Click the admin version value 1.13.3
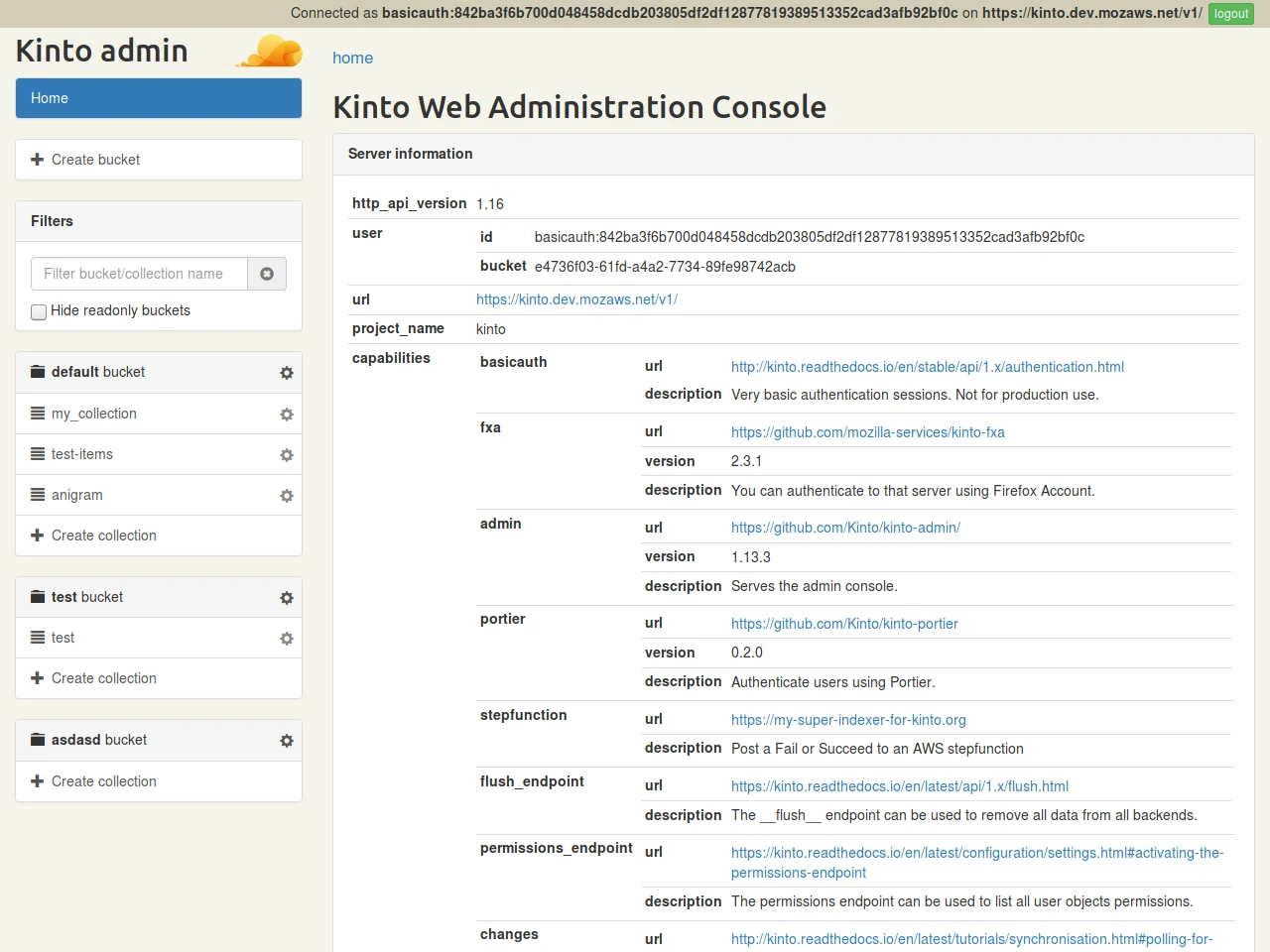Screen dimensions: 1270x952 (x=751, y=557)
